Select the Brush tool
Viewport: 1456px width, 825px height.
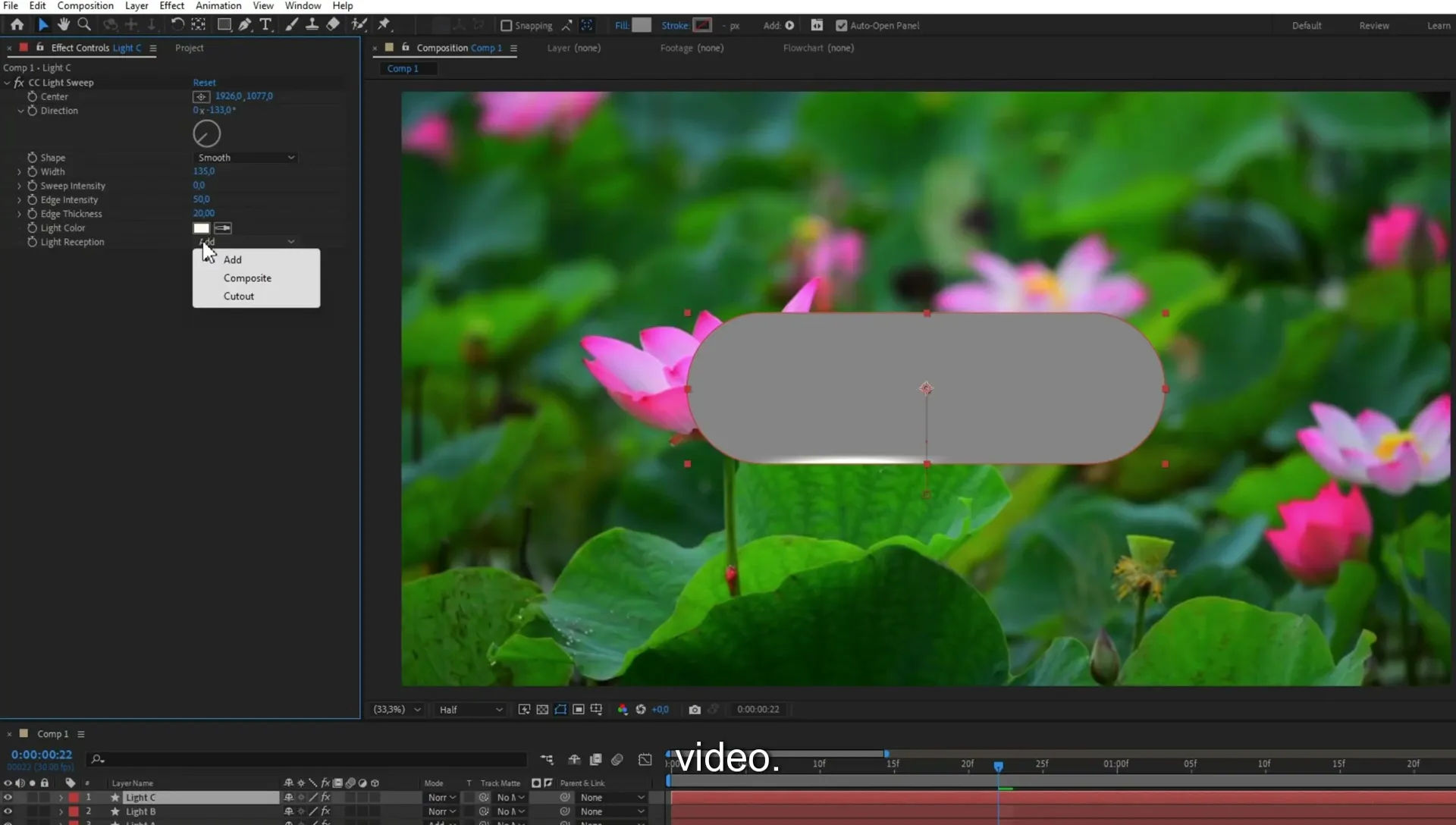tap(291, 25)
